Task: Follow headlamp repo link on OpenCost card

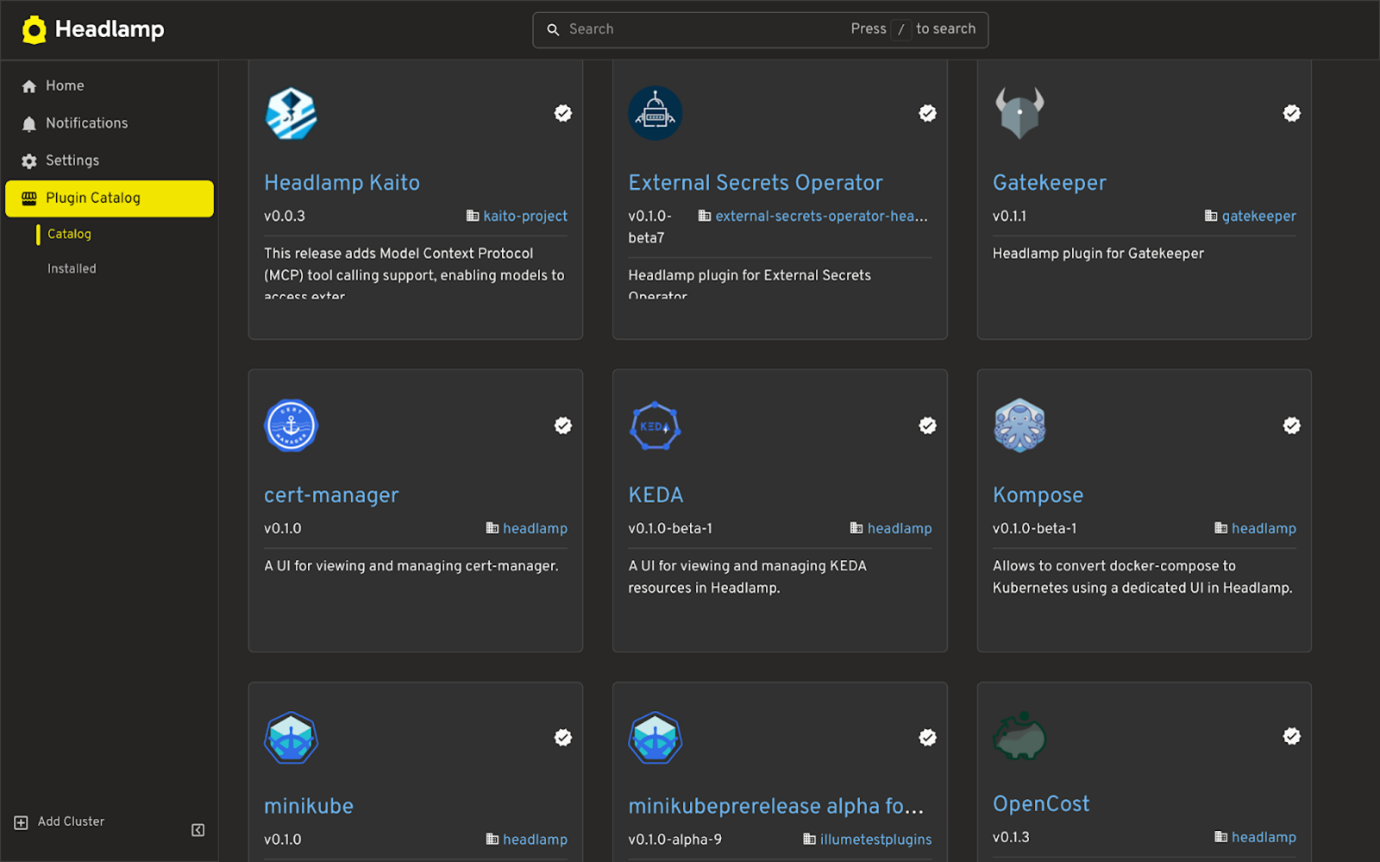Action: [x=1264, y=838]
